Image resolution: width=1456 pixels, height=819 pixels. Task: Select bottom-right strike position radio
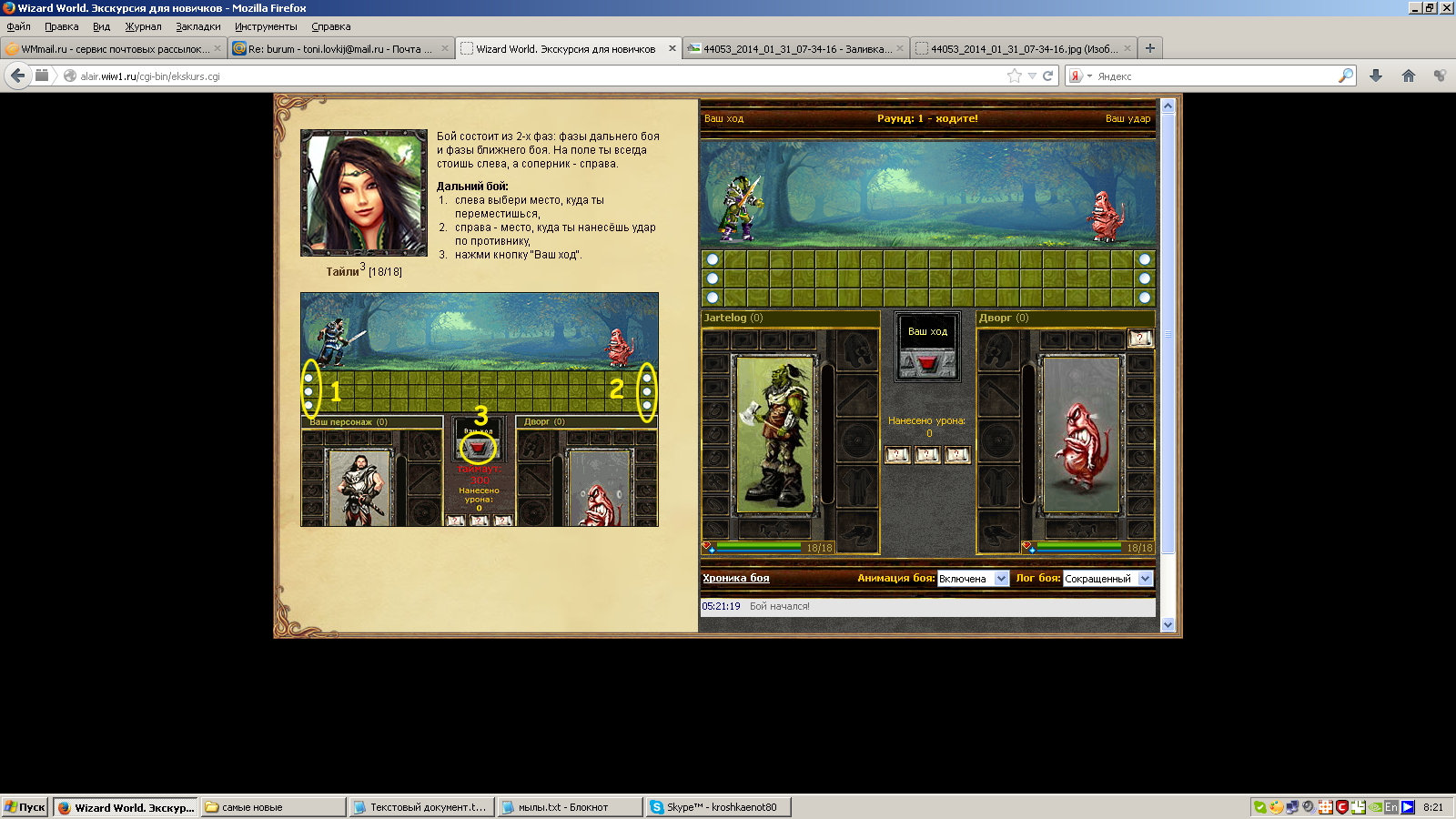click(1145, 298)
